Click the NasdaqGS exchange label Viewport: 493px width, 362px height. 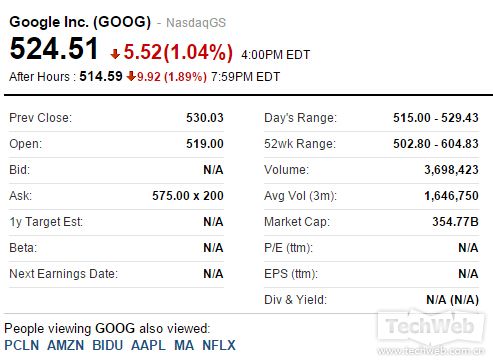coord(196,23)
